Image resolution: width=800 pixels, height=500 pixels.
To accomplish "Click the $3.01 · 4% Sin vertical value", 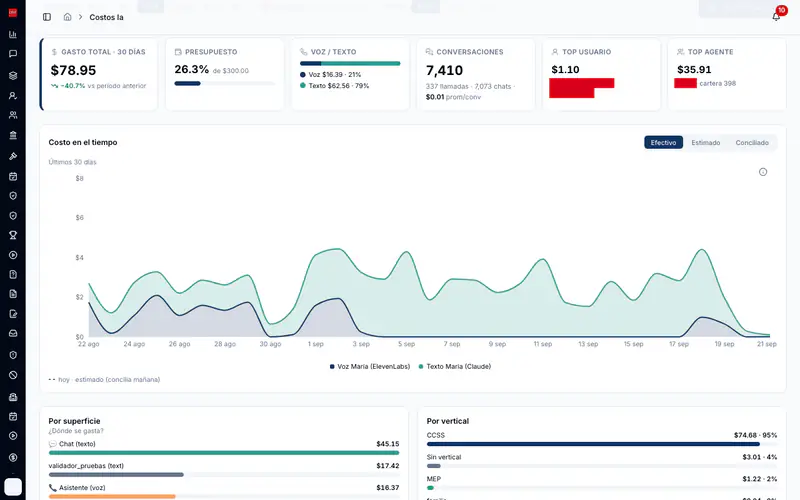I will click(x=760, y=457).
